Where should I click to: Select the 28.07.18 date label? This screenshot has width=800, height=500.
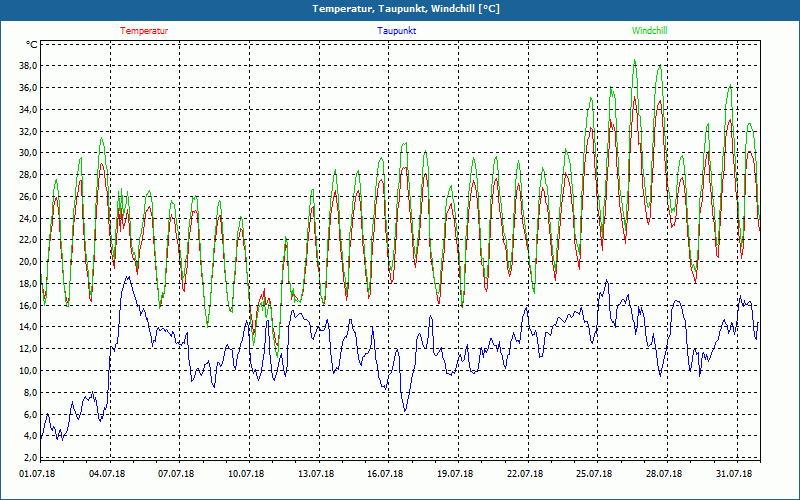pyautogui.click(x=664, y=473)
